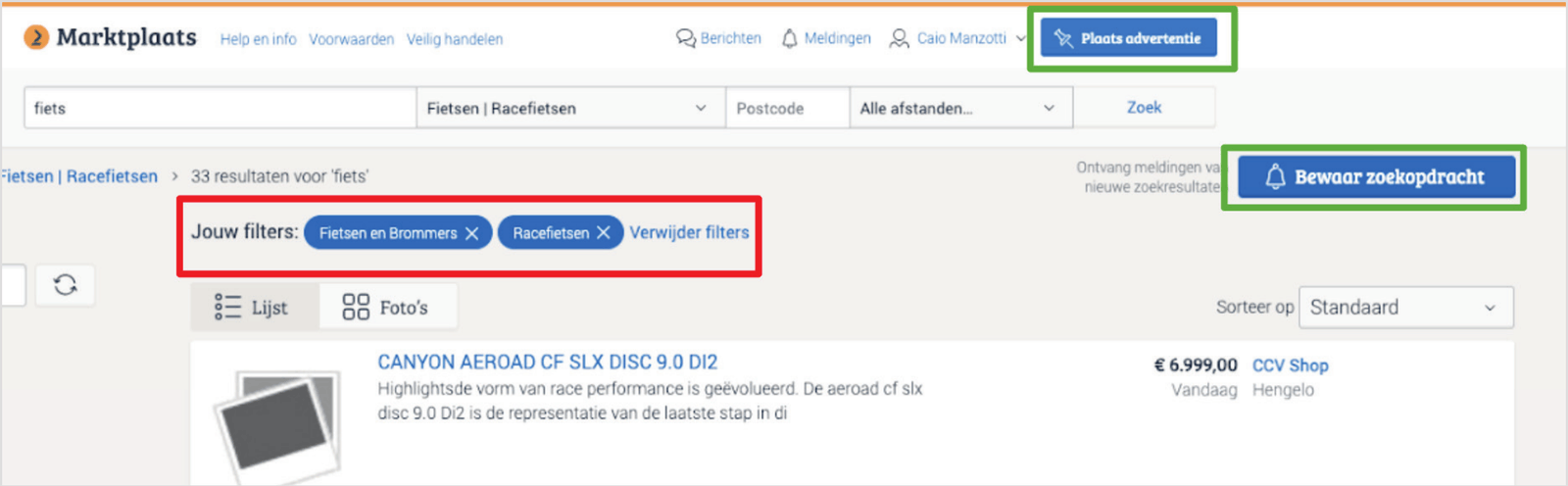Screen dimensions: 1568x486
Task: Switch to Lijst view tab
Action: (x=254, y=308)
